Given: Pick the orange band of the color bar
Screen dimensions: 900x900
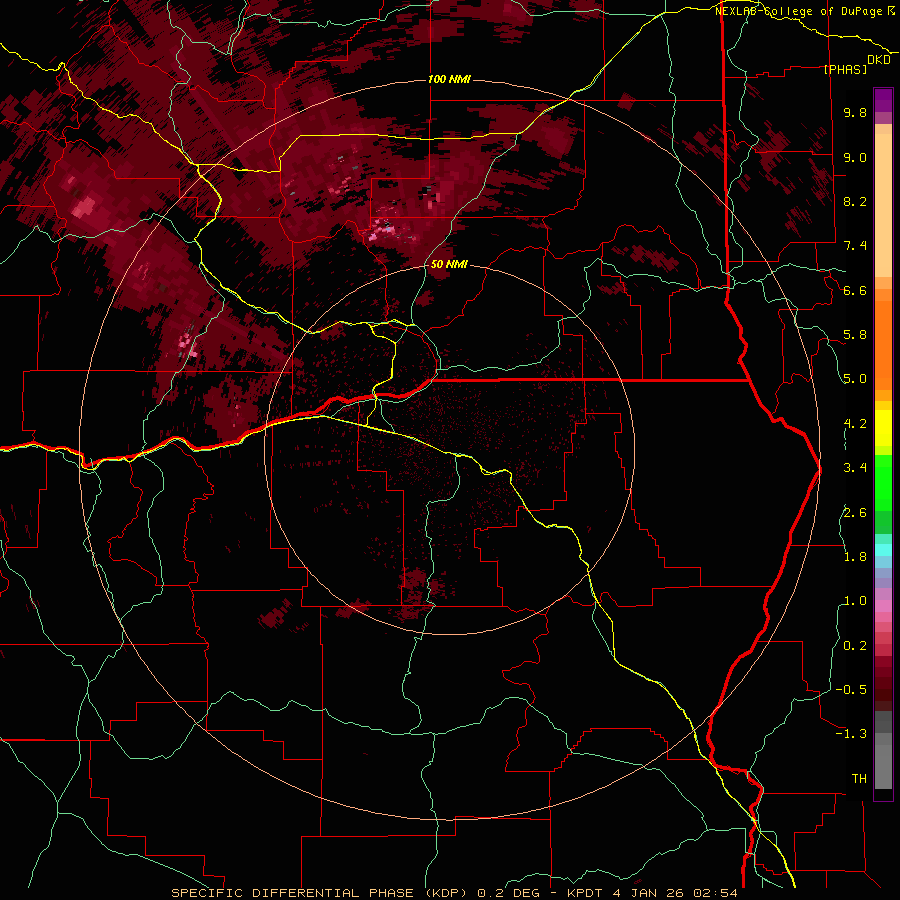Looking at the screenshot, I should [x=883, y=344].
